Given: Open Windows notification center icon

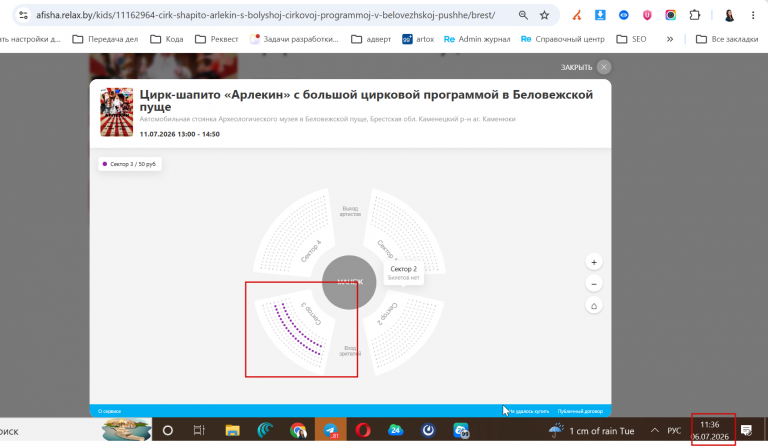Looking at the screenshot, I should 746,431.
